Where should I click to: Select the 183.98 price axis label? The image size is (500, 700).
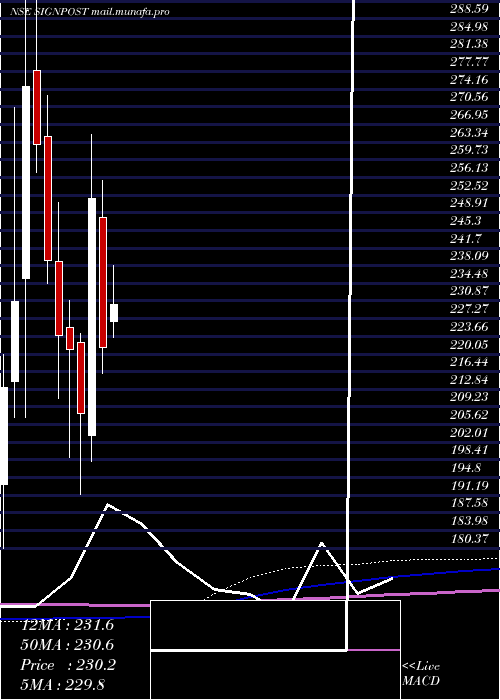[x=469, y=521]
